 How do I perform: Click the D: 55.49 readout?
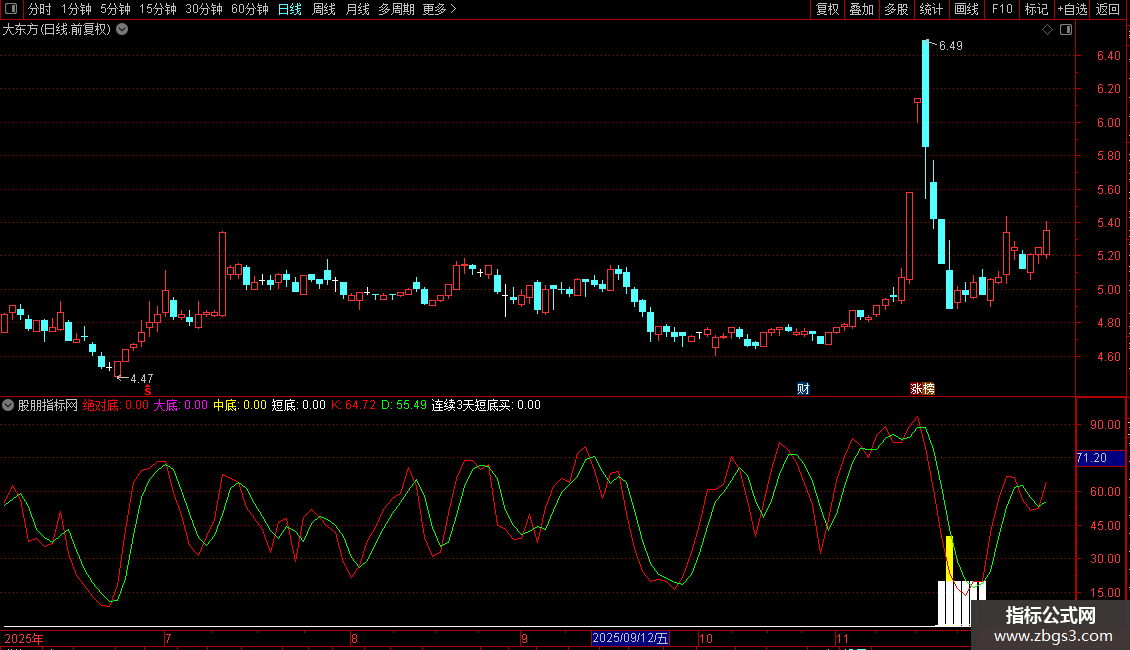[404, 405]
